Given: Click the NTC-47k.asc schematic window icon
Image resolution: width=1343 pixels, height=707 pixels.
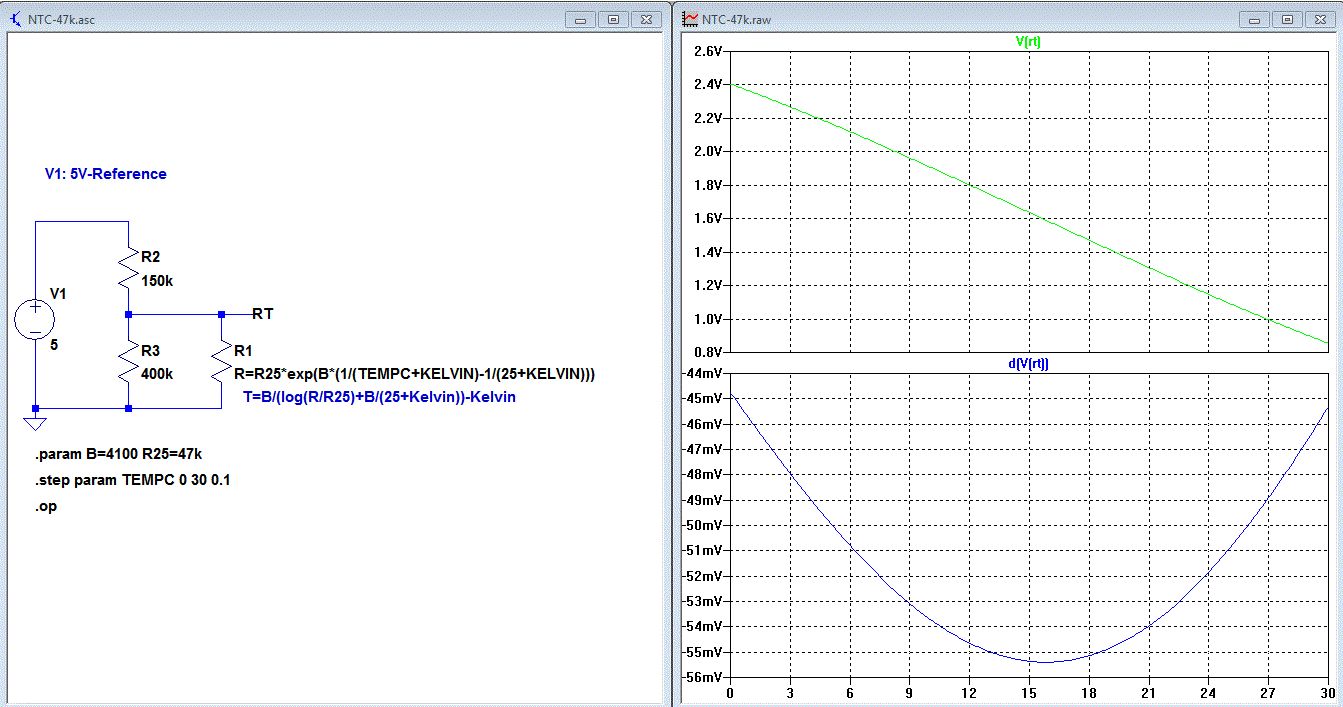Looking at the screenshot, I should point(14,19).
